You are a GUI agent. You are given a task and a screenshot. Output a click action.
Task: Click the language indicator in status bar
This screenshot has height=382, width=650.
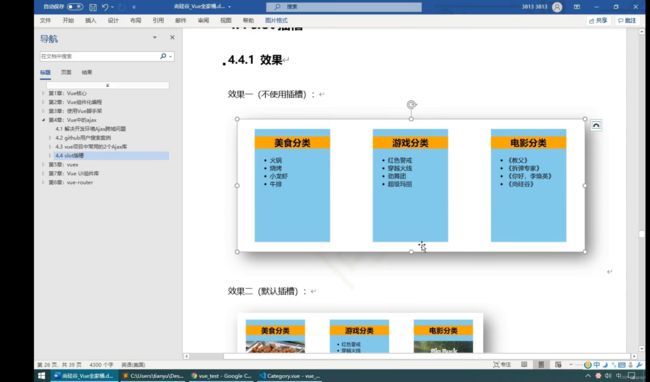click(133, 365)
